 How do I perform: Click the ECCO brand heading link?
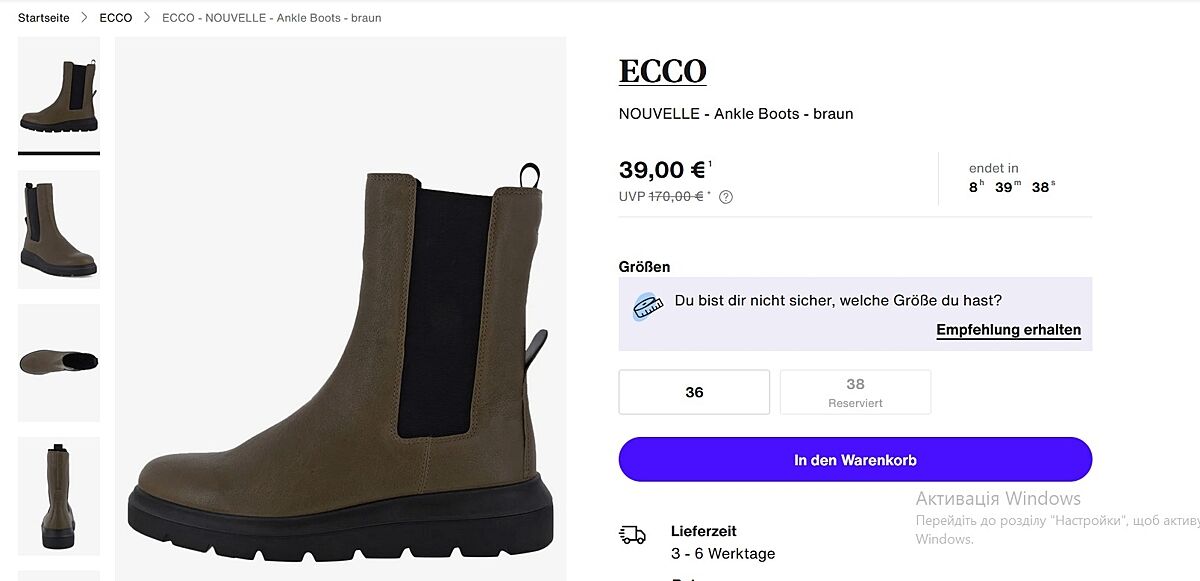pyautogui.click(x=662, y=72)
